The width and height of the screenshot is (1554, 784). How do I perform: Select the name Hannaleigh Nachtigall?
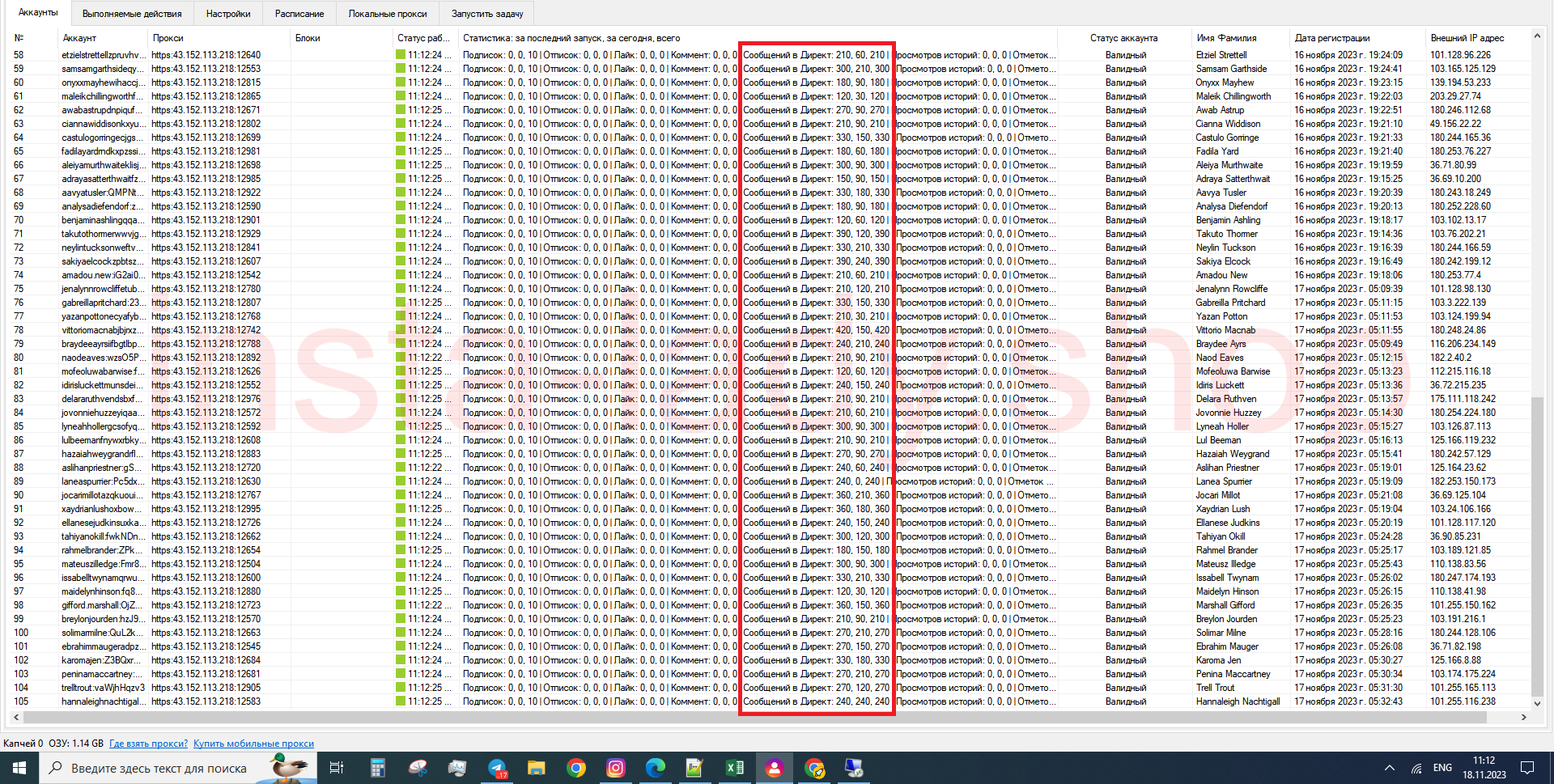coord(1238,701)
